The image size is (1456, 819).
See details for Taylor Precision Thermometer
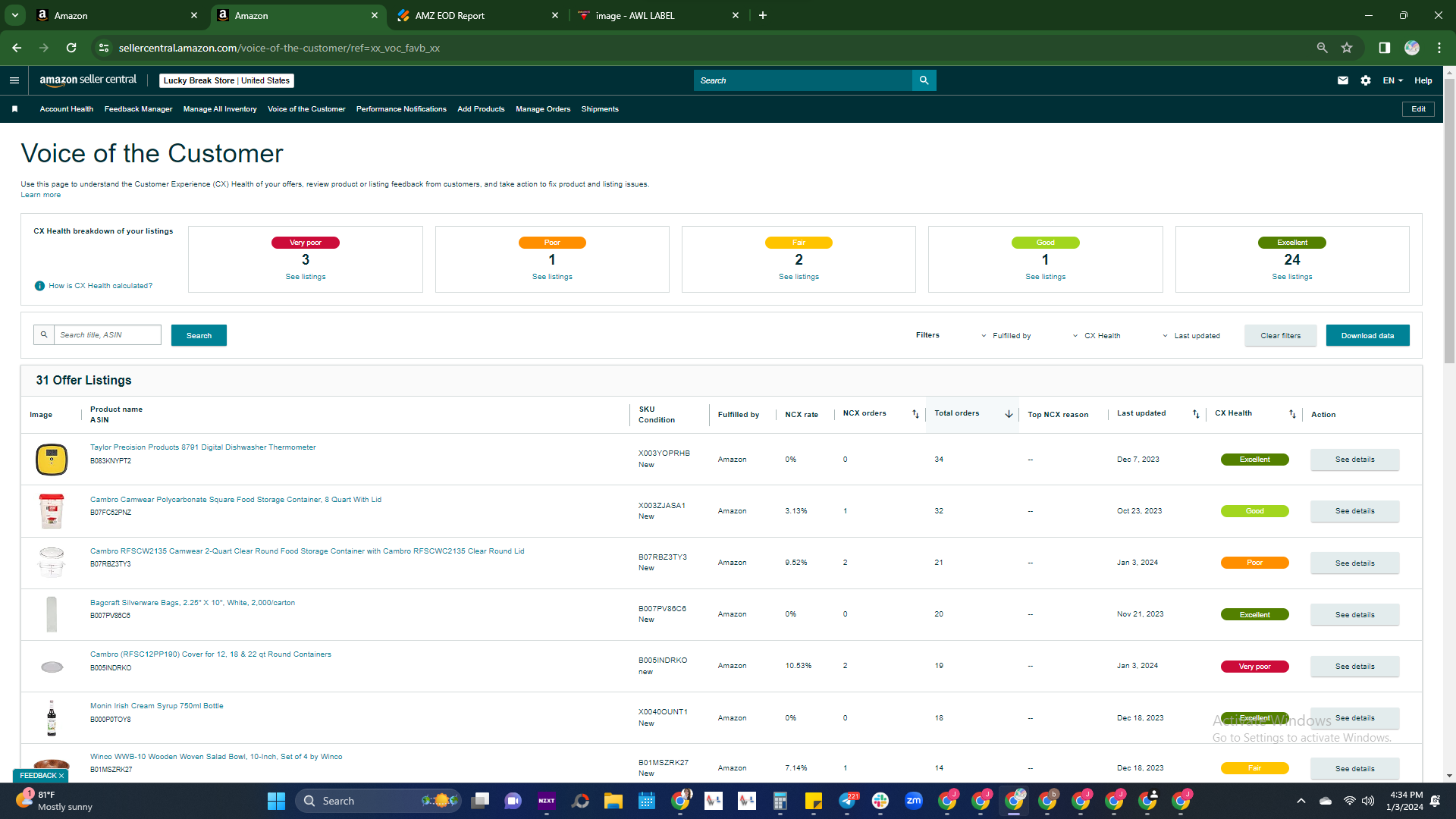click(1354, 460)
